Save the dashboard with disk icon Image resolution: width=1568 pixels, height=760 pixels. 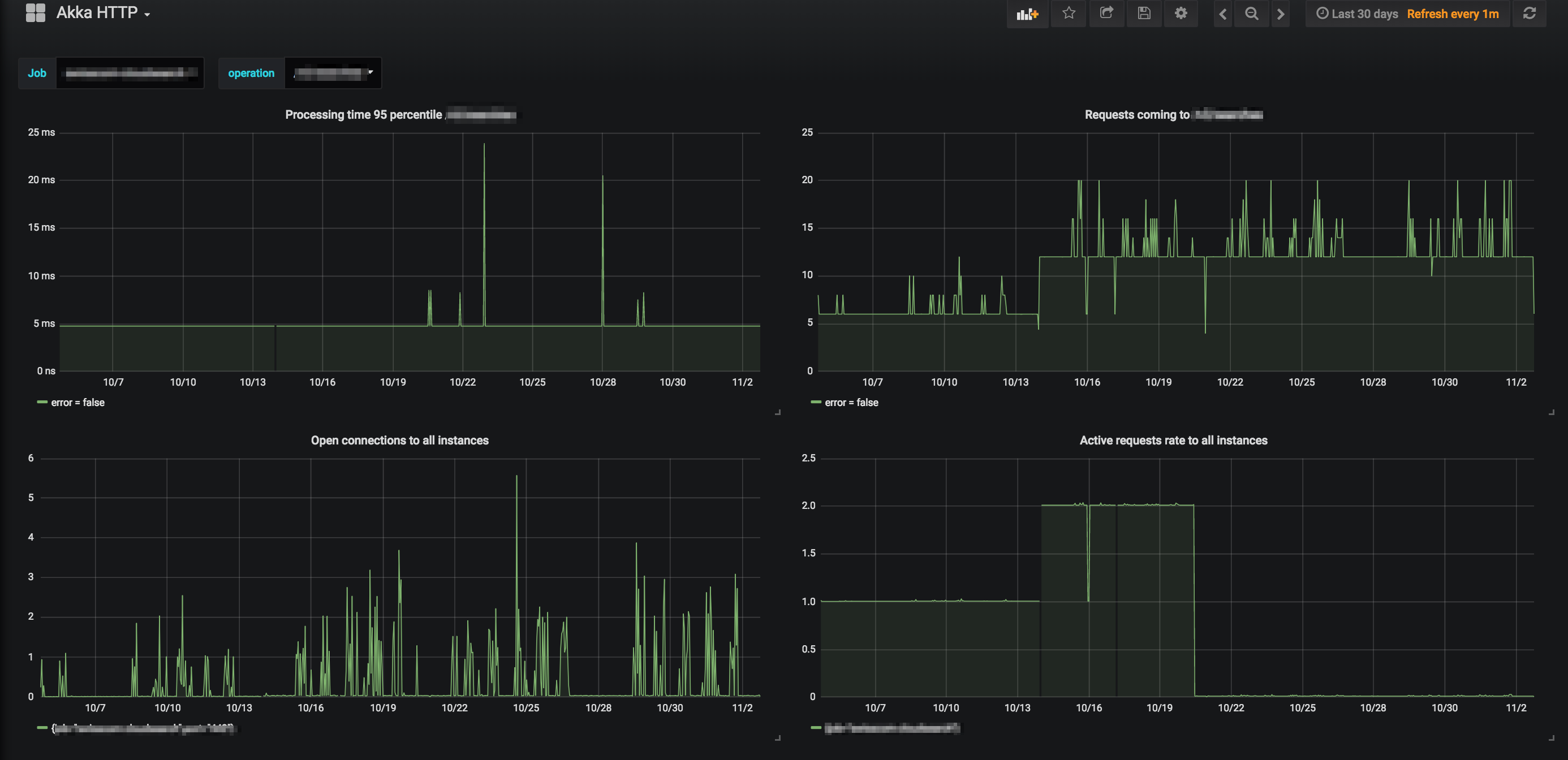[1144, 14]
